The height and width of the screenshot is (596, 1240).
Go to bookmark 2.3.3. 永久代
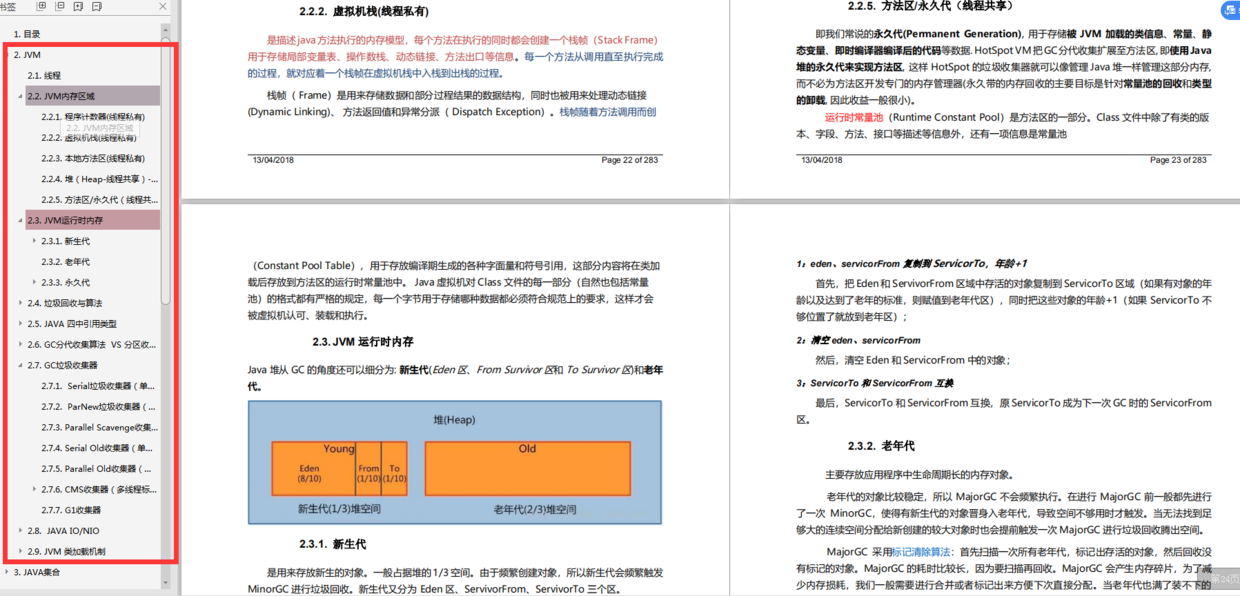(x=65, y=282)
